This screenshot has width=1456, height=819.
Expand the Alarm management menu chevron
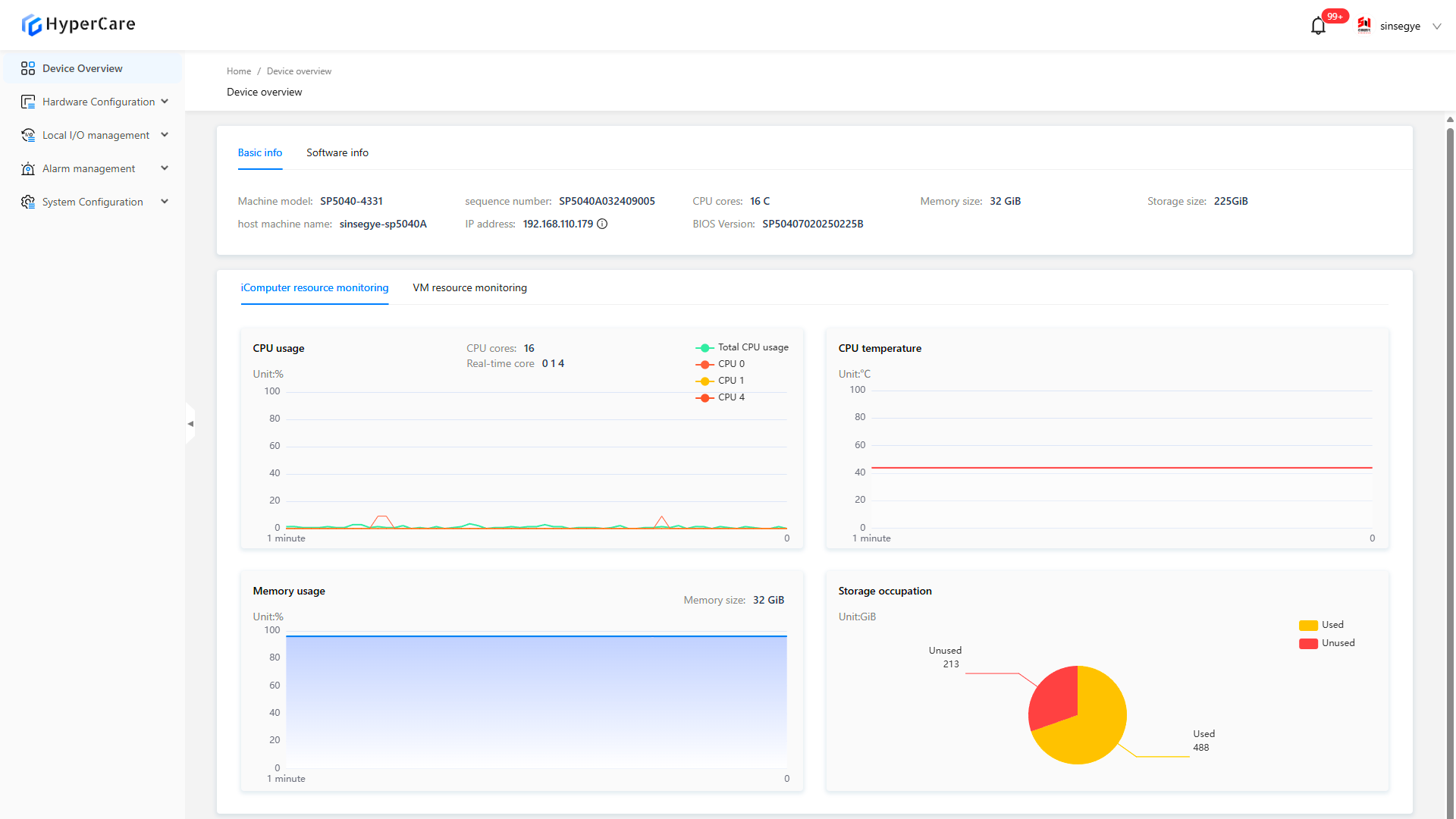(x=165, y=168)
